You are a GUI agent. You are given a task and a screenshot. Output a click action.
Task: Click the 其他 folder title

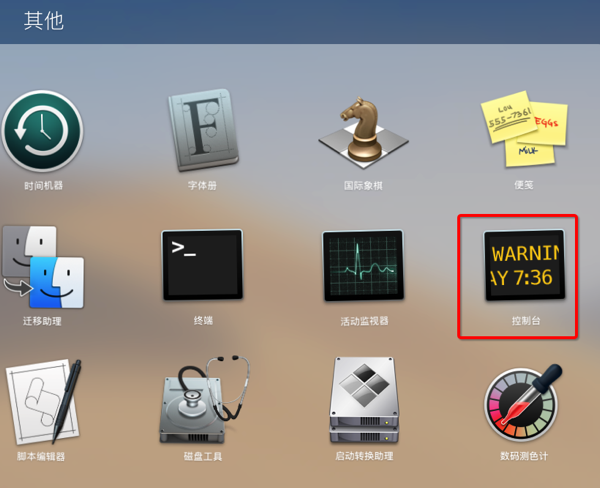(x=44, y=21)
